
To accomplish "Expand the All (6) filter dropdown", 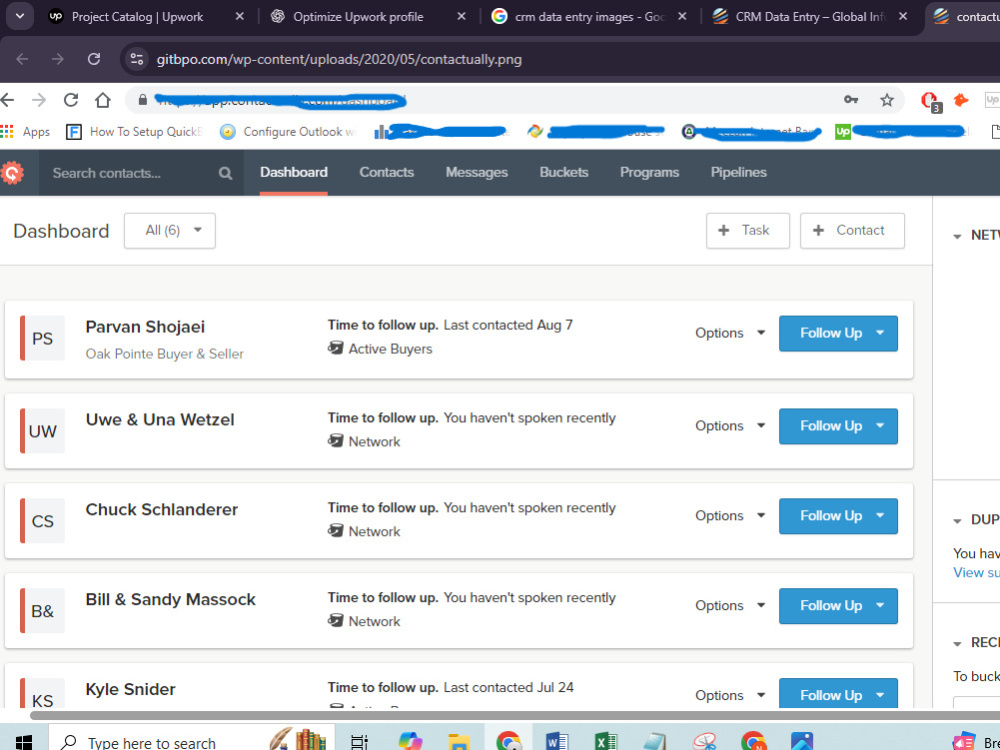I will click(170, 230).
